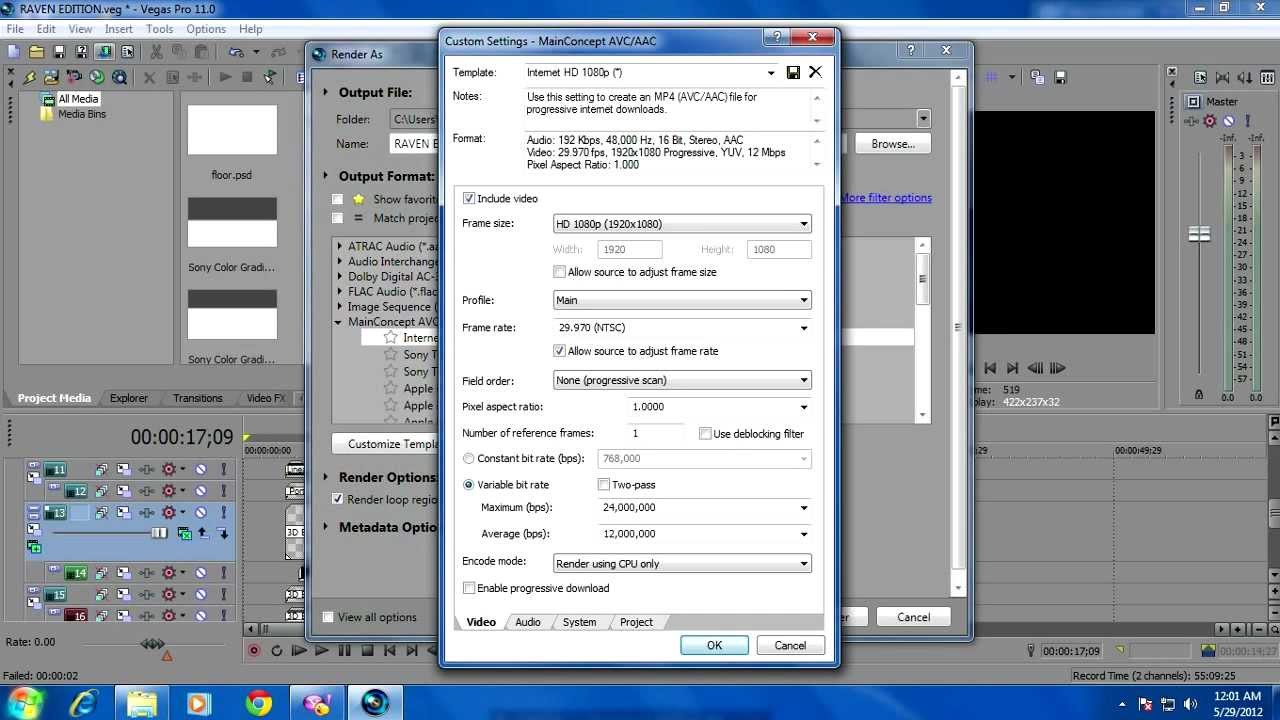Click the transport Record button
This screenshot has height=720, width=1280.
tap(254, 650)
